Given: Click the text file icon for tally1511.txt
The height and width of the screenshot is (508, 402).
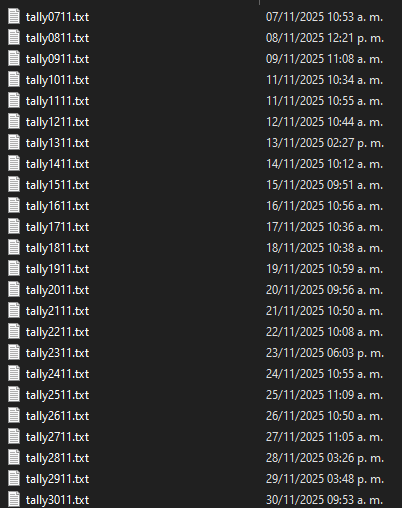Looking at the screenshot, I should click(14, 185).
